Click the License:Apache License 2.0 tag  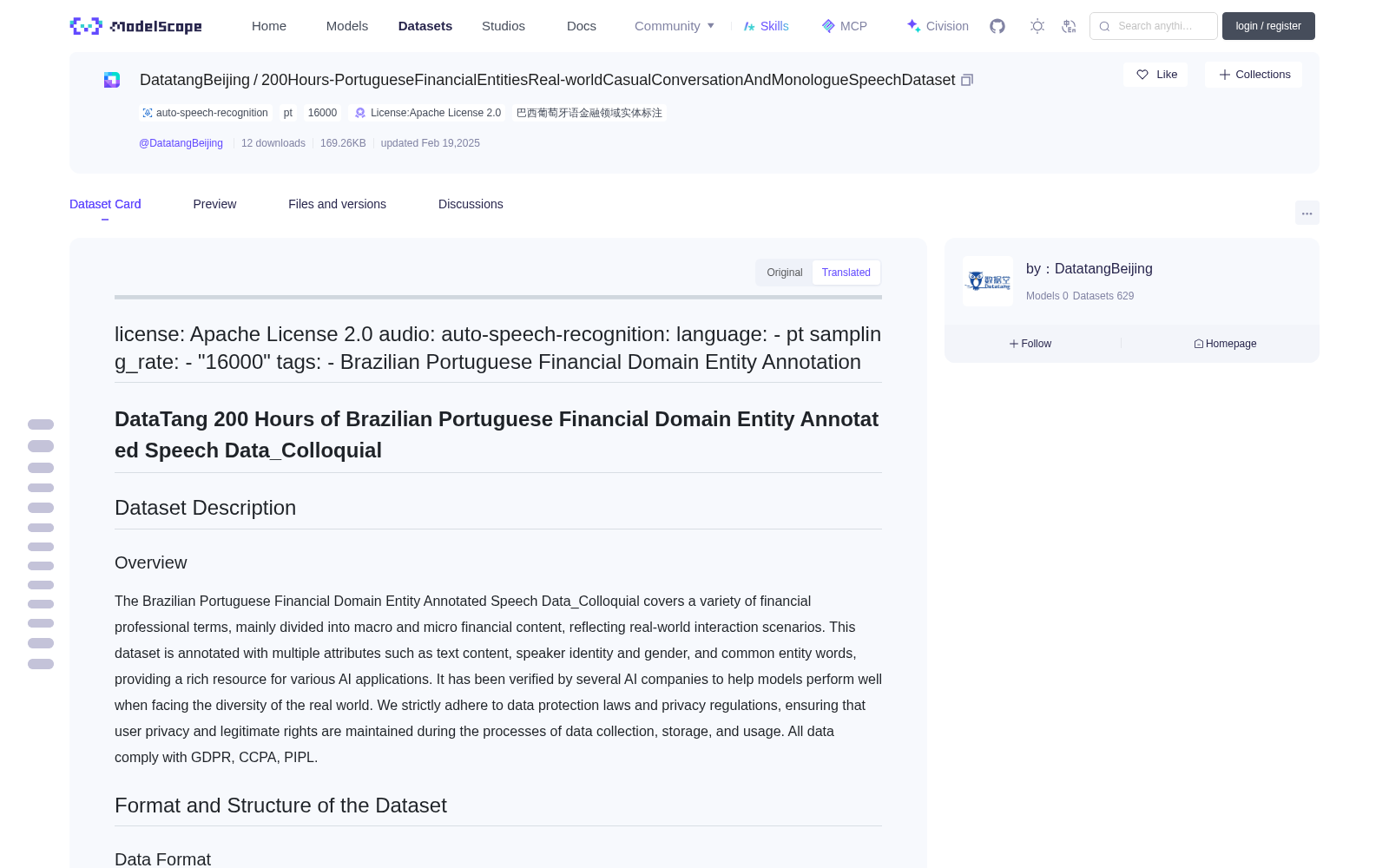[428, 113]
